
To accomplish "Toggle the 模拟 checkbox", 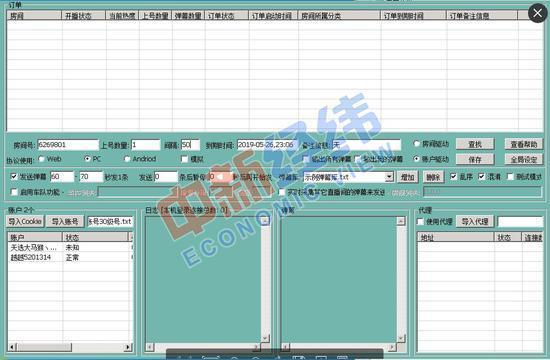I will point(185,159).
